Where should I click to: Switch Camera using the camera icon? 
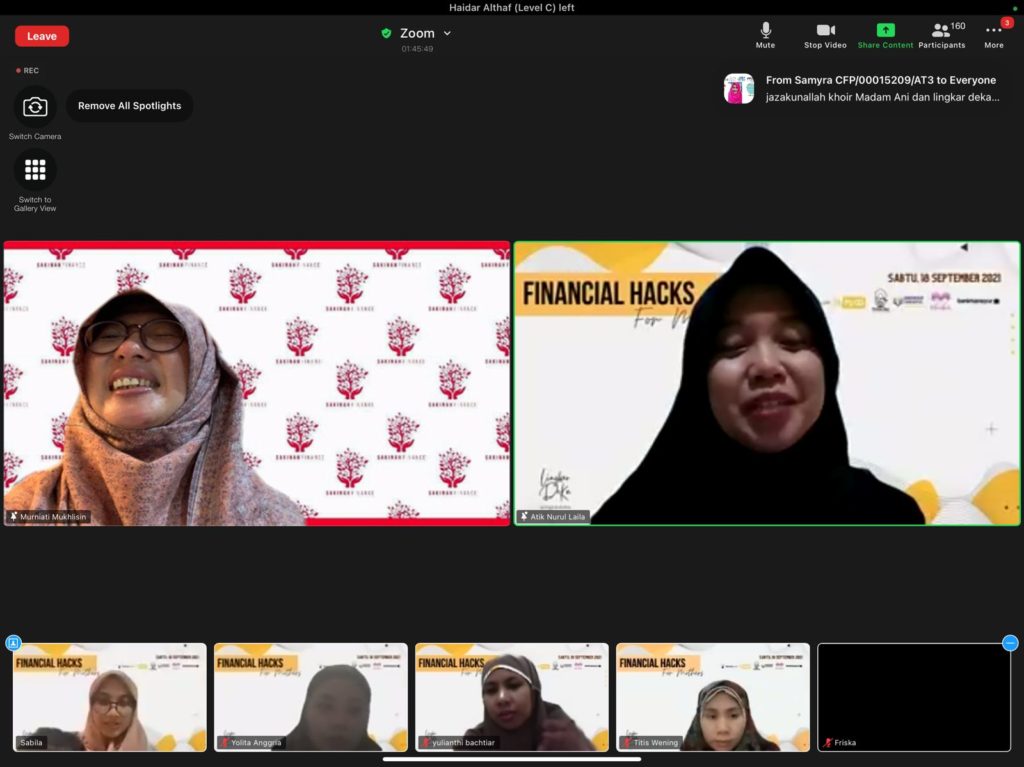click(x=35, y=107)
